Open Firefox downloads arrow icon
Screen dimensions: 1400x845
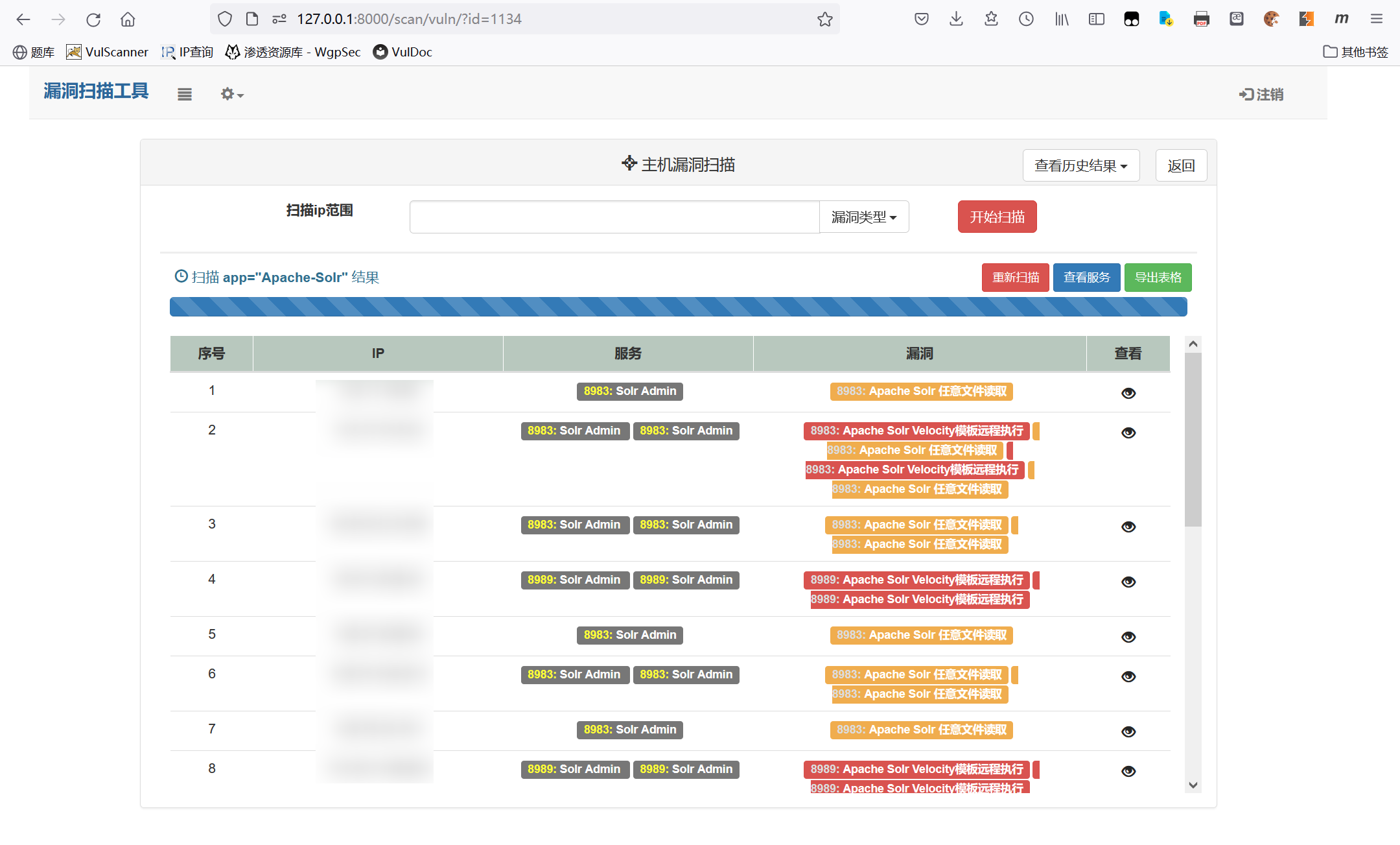point(956,19)
